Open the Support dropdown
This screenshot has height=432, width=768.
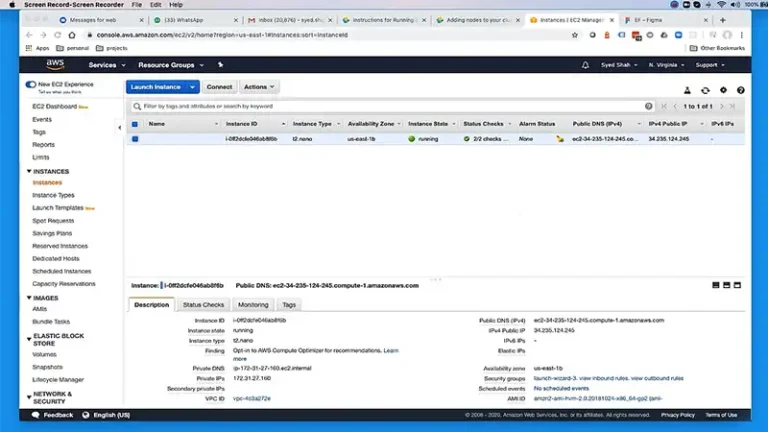[710, 65]
